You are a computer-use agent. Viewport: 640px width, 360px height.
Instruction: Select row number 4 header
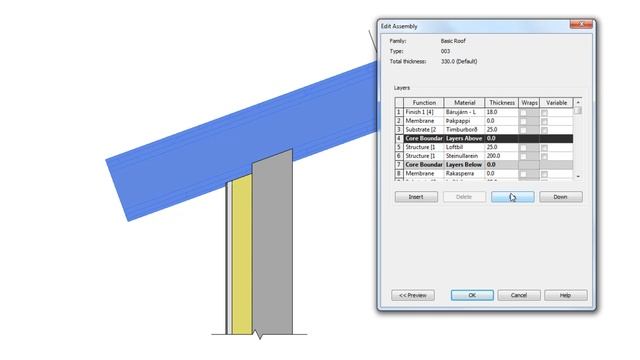click(x=399, y=138)
